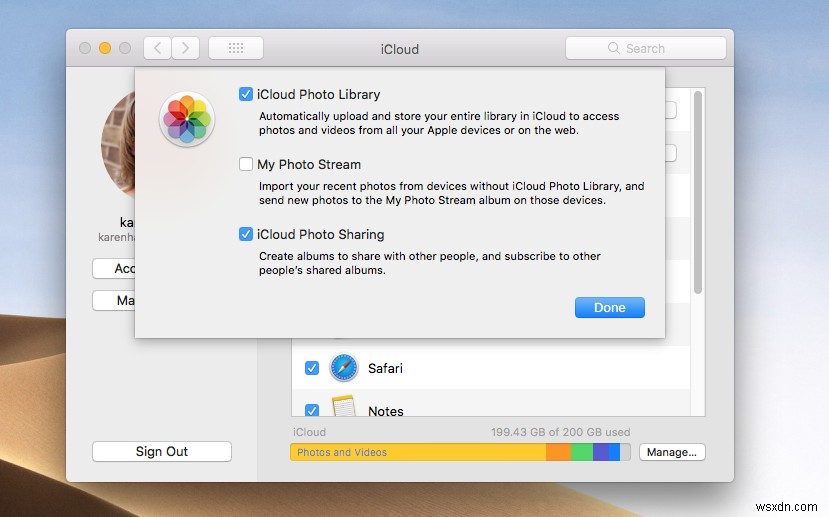Click the orange segment of the storage bar
The height and width of the screenshot is (517, 829).
click(x=558, y=452)
